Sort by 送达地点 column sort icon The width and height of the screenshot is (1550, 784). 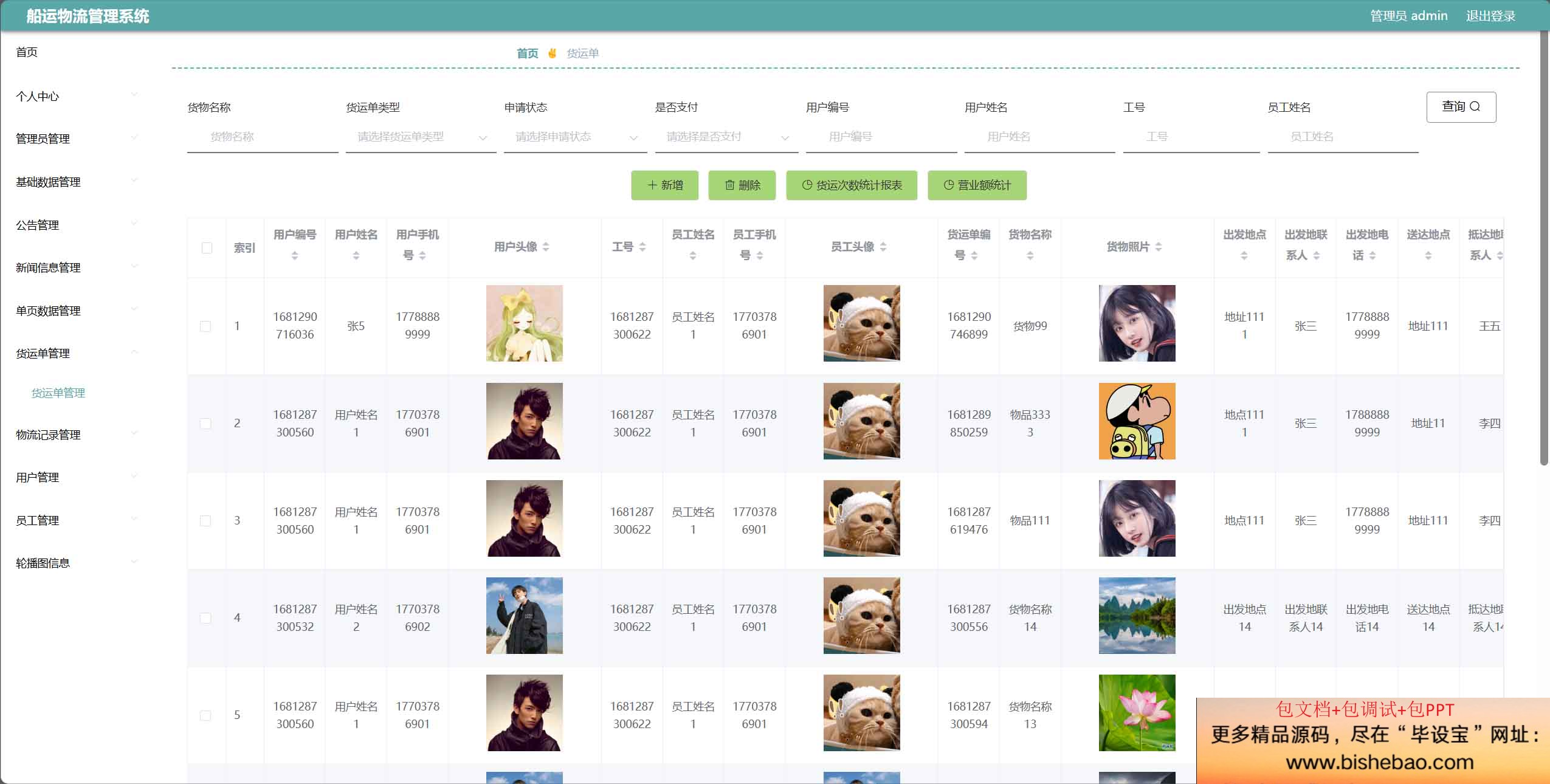coord(1428,256)
